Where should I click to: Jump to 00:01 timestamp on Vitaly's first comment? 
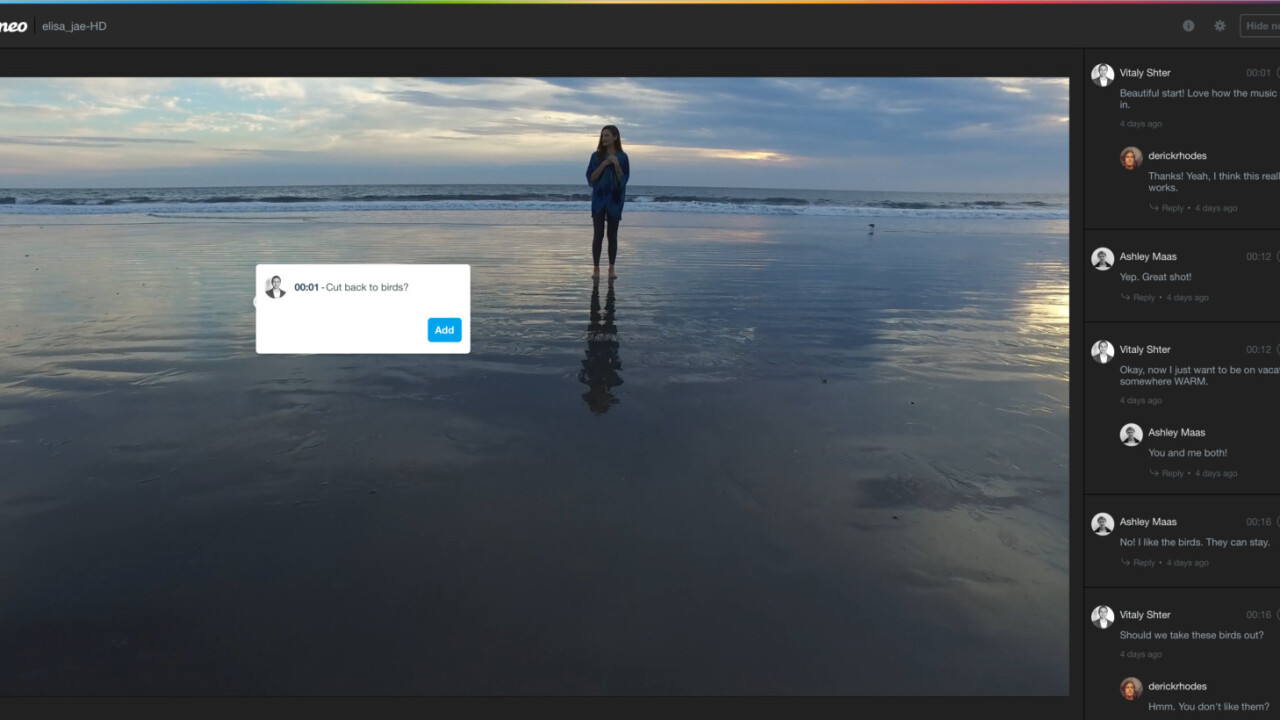coord(1258,73)
